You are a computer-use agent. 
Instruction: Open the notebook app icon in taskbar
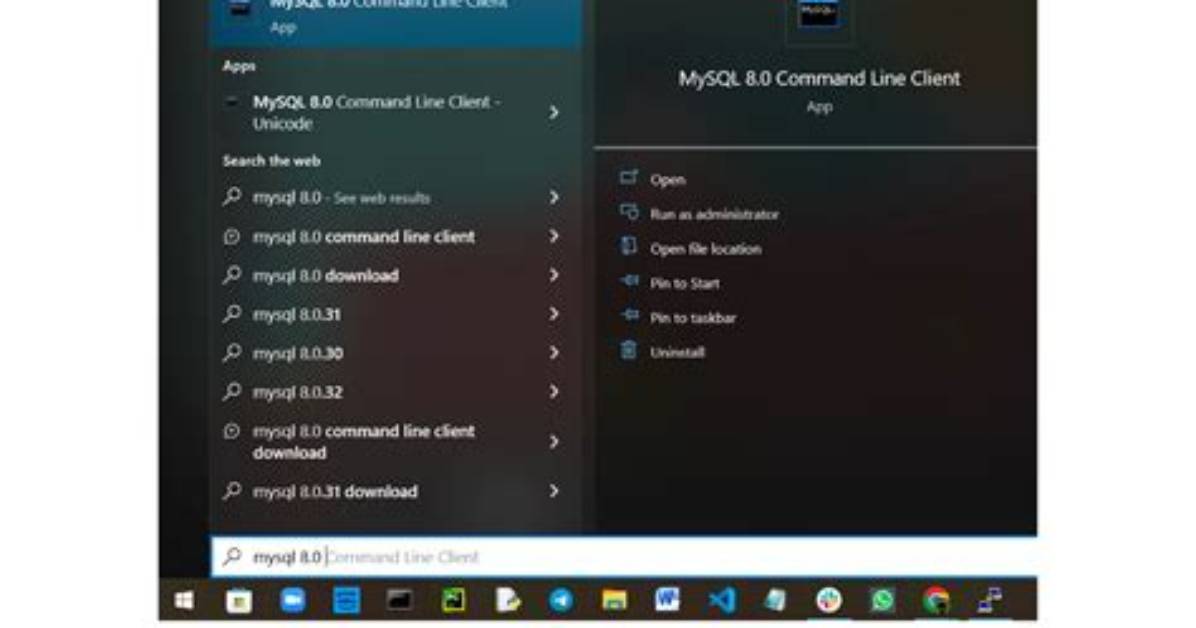(x=775, y=601)
